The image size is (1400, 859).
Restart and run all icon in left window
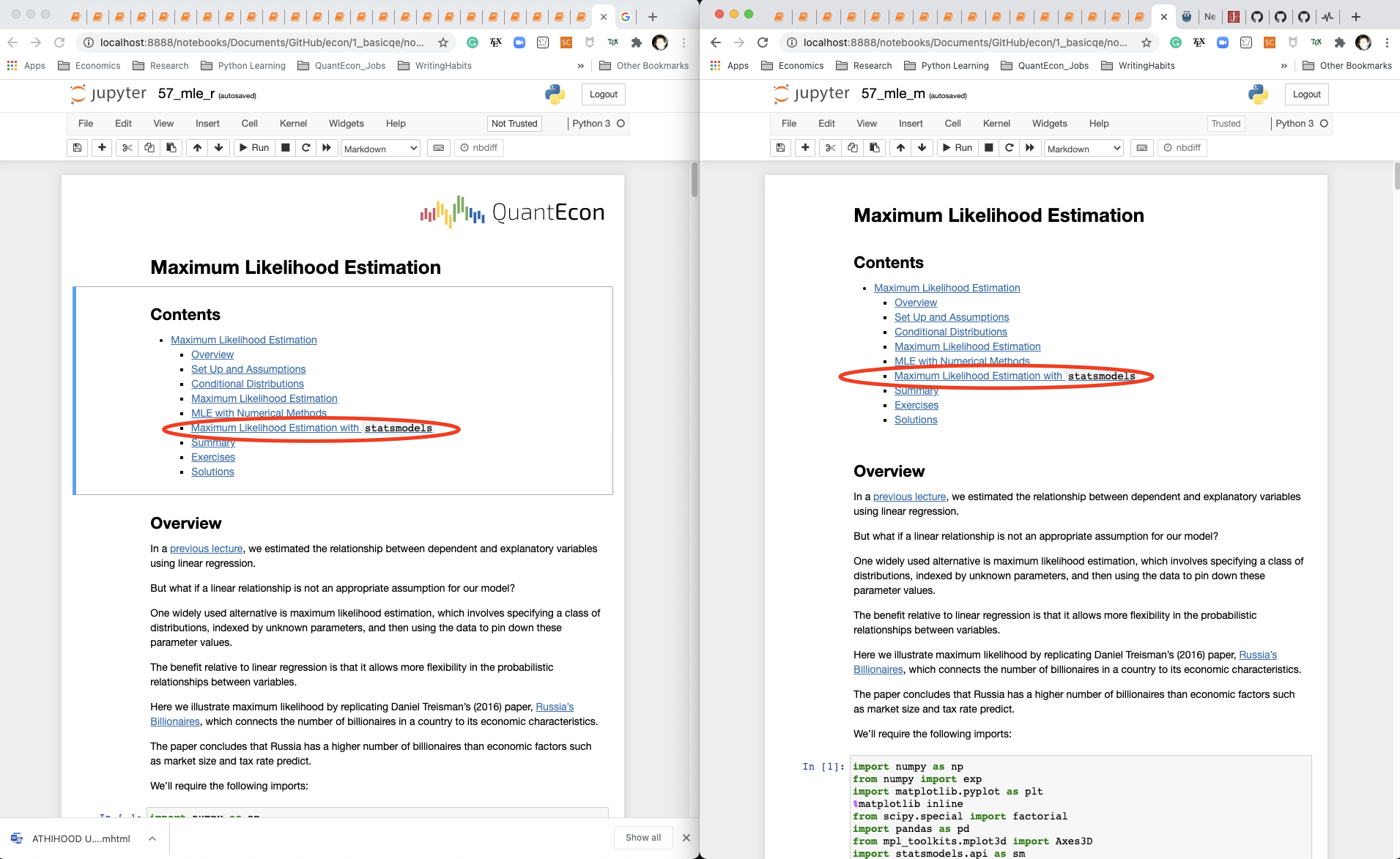327,148
